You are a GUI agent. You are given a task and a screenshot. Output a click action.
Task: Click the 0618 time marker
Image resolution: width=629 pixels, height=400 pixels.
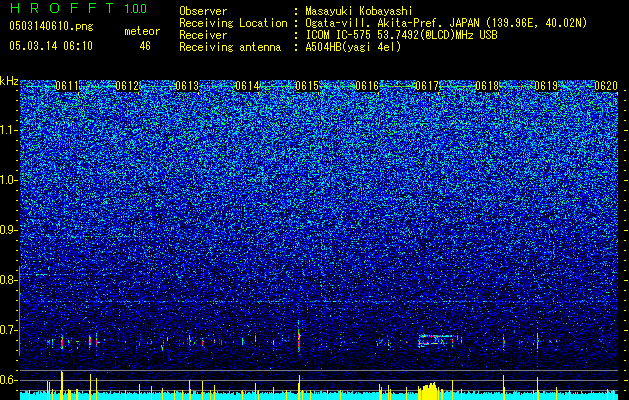click(487, 86)
